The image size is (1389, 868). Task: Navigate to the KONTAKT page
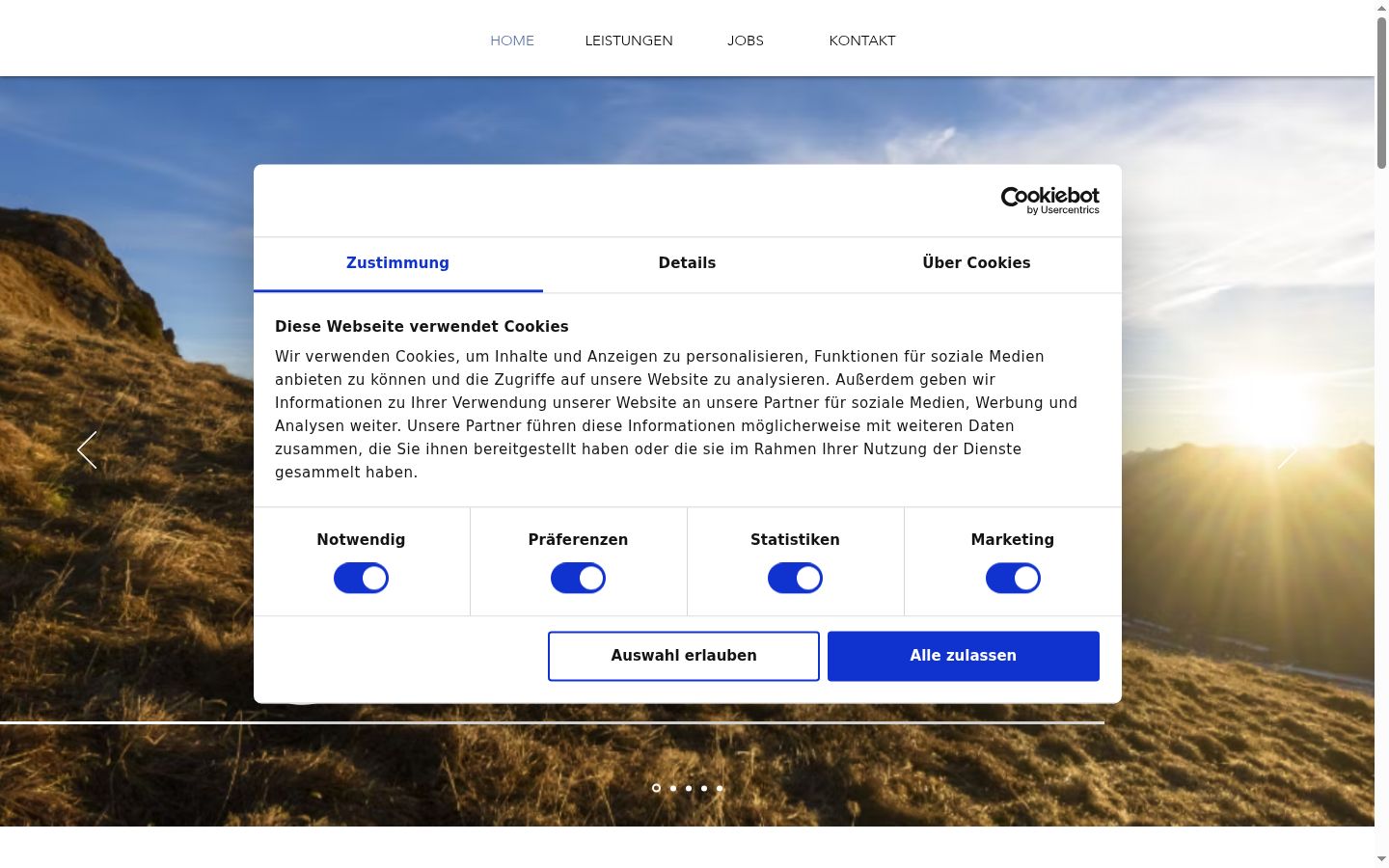pos(862,41)
